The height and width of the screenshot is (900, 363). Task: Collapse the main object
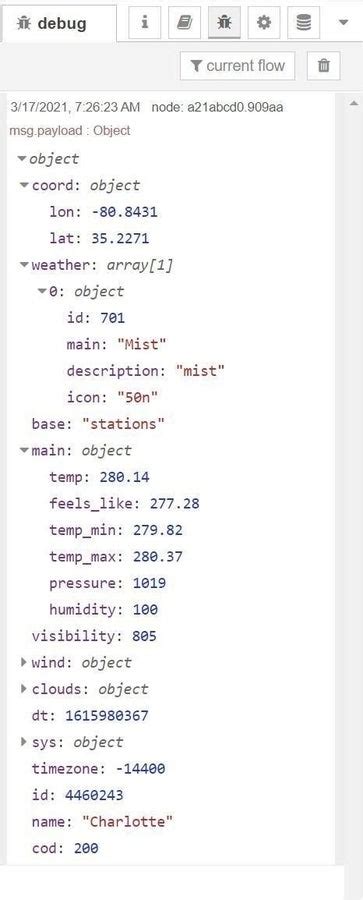(24, 450)
